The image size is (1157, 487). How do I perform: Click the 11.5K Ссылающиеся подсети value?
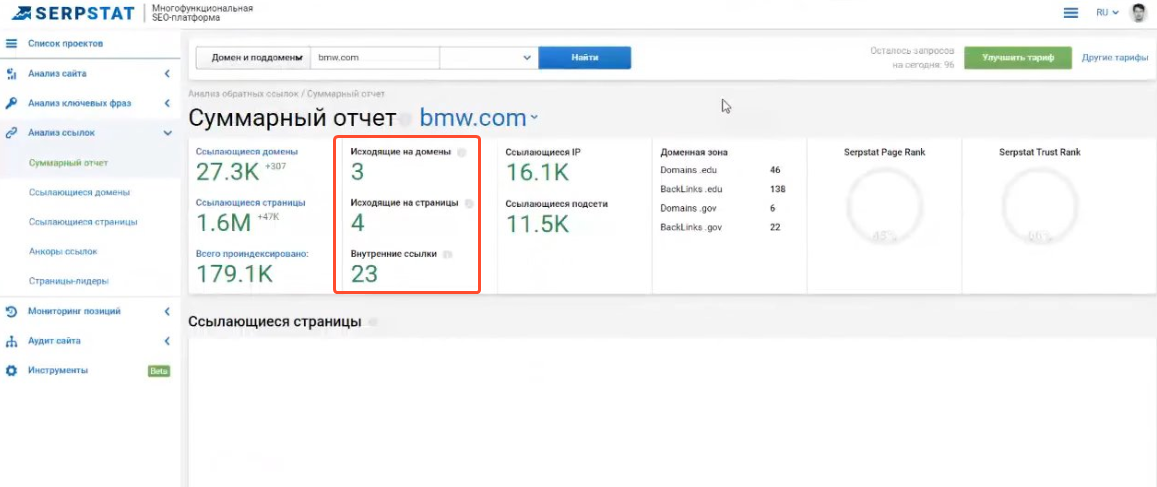[537, 223]
